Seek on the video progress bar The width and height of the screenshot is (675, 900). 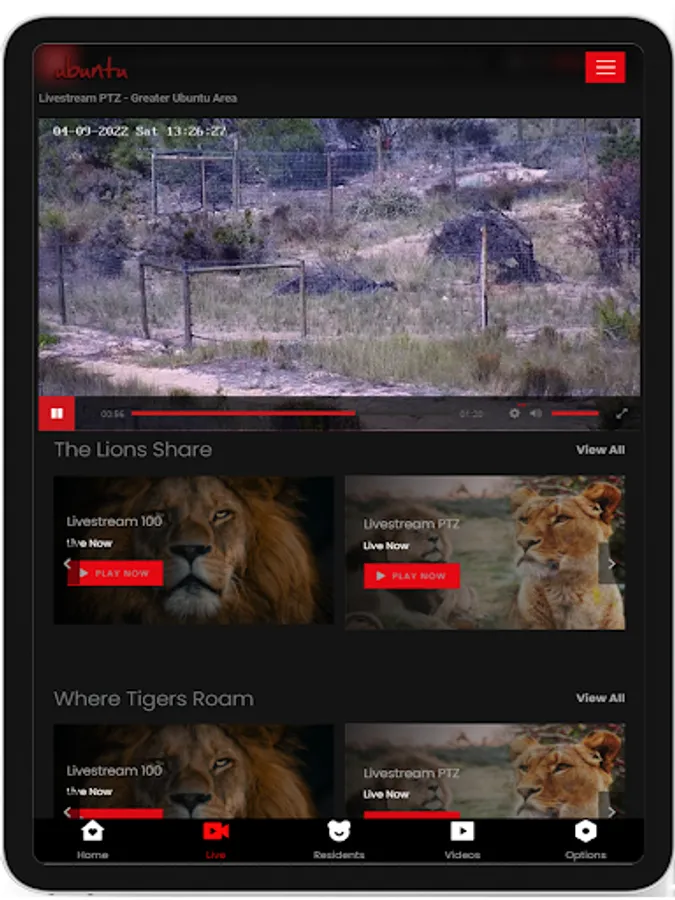[x=293, y=413]
